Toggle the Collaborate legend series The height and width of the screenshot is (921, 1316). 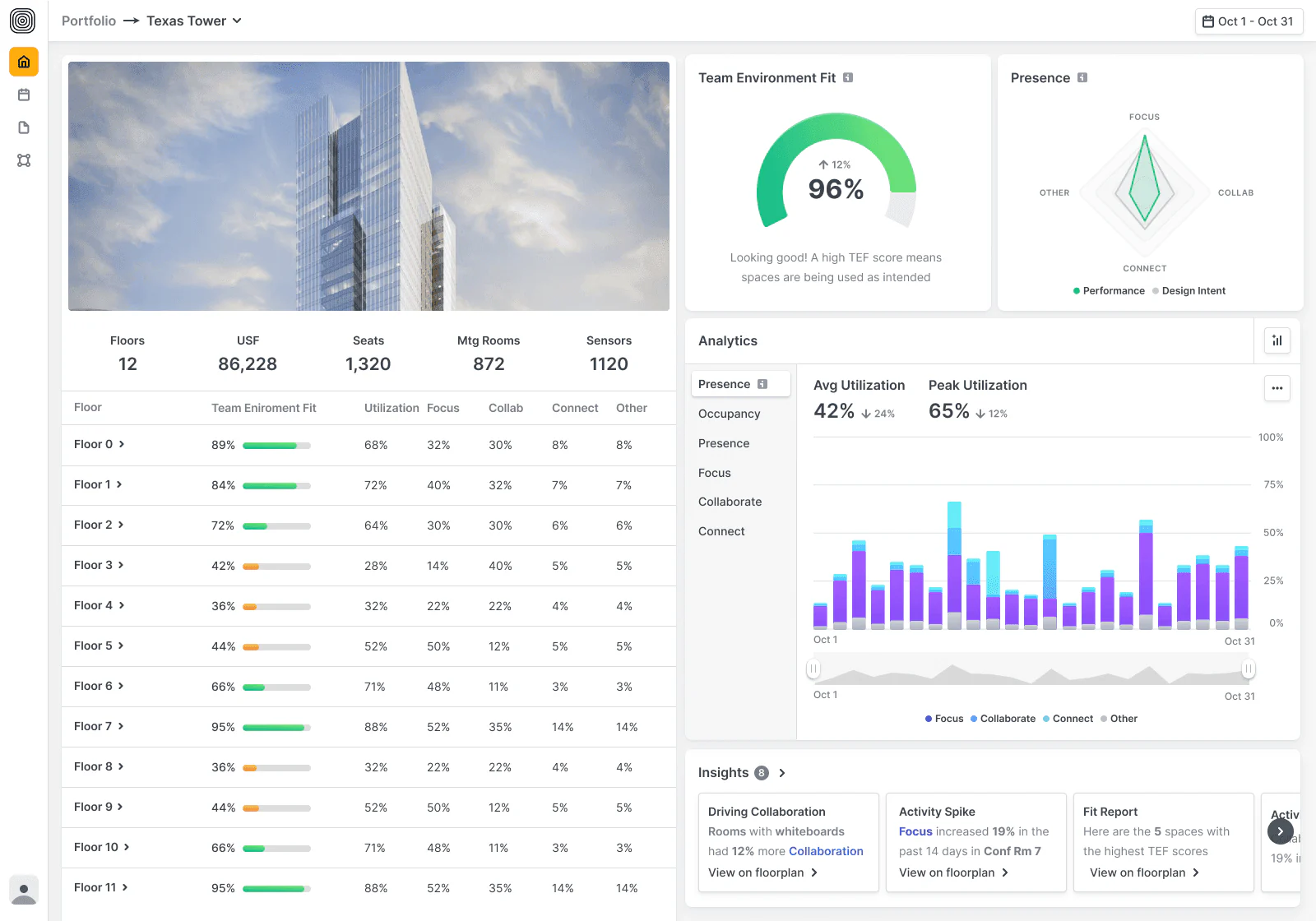click(1003, 719)
